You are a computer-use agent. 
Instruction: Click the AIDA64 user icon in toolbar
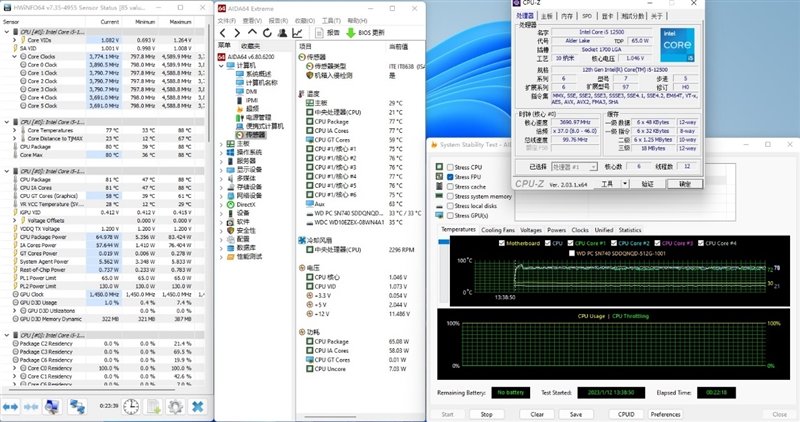tap(282, 33)
